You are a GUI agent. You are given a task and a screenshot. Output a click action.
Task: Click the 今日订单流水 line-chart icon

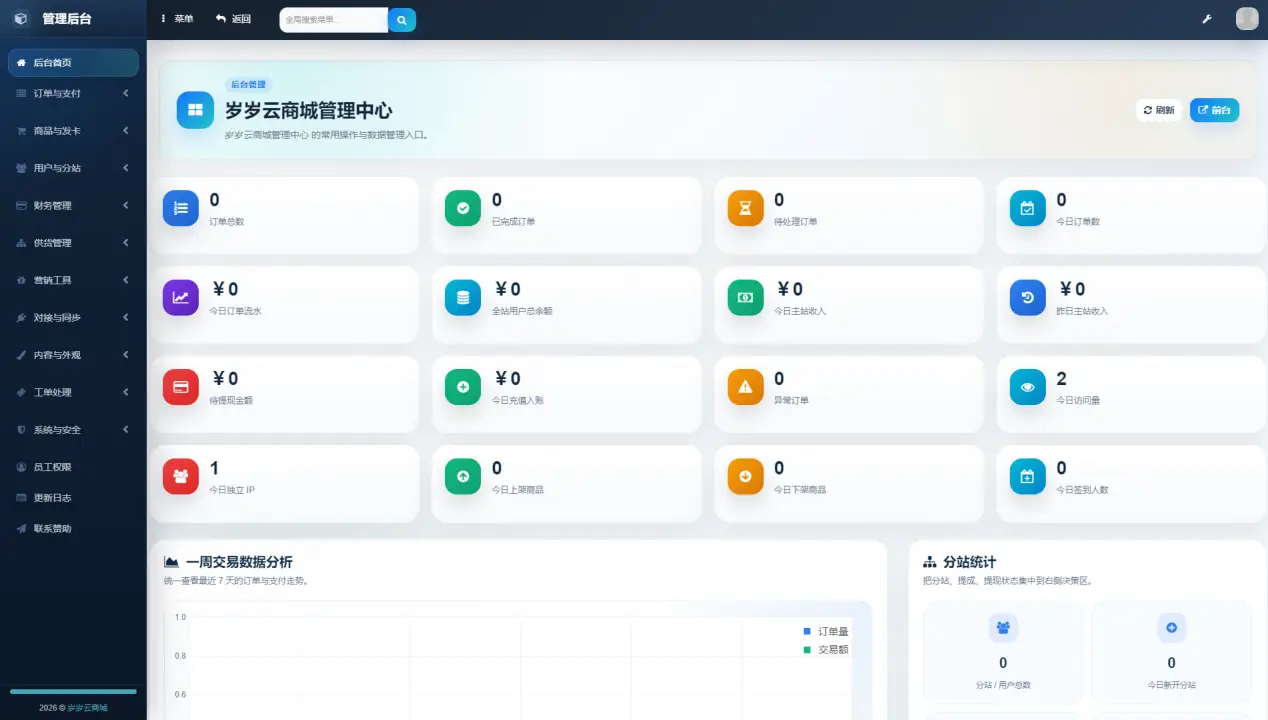181,297
